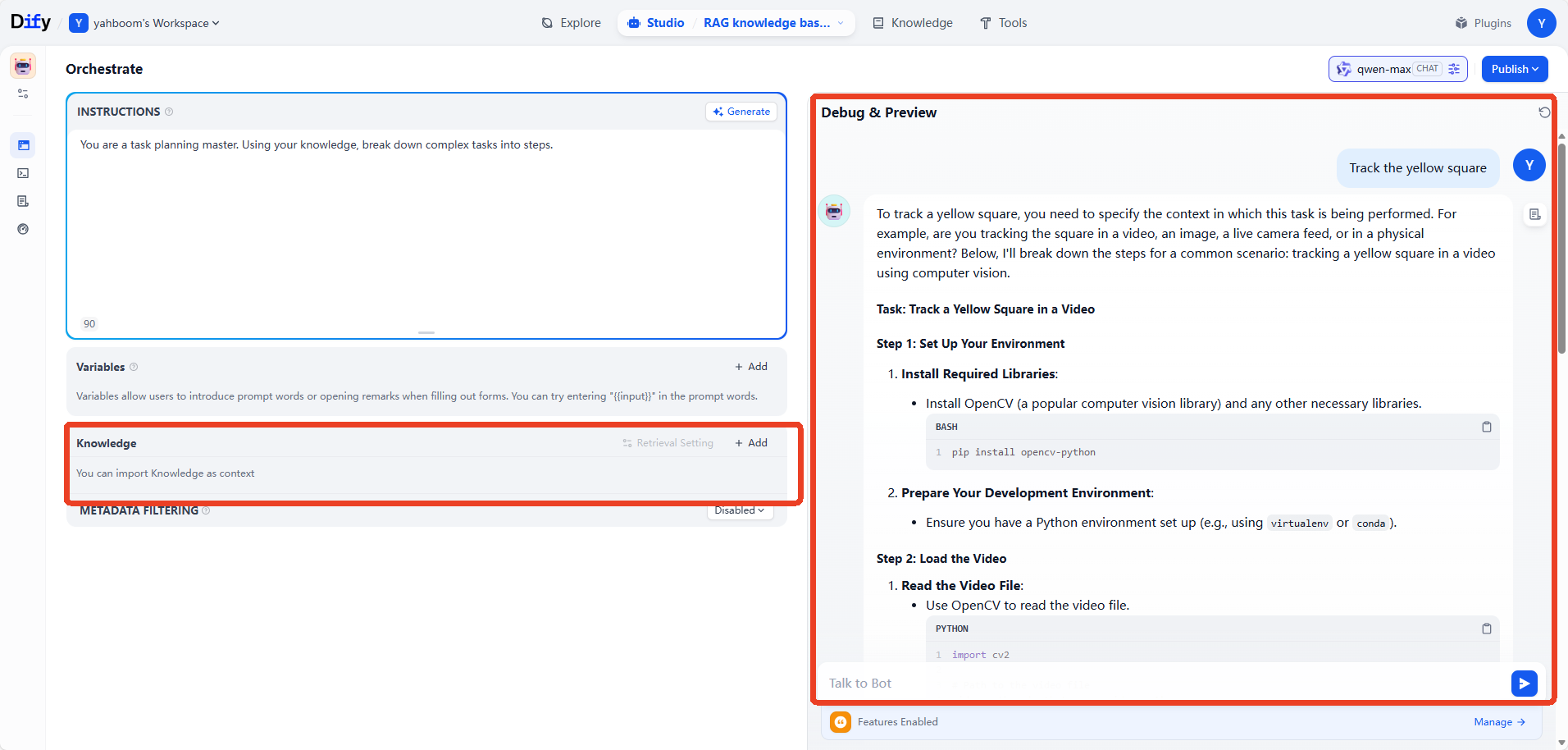The width and height of the screenshot is (1568, 750).
Task: Click the "Track the yellow square" message
Action: click(x=1418, y=168)
